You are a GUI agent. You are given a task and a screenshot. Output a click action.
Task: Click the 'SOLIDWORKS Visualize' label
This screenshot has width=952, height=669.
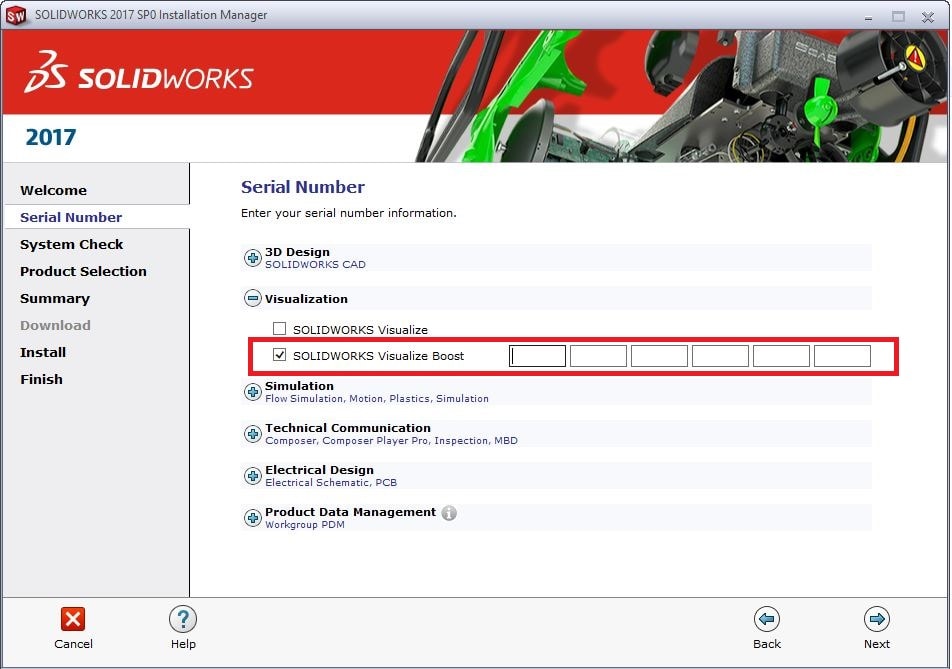tap(360, 330)
